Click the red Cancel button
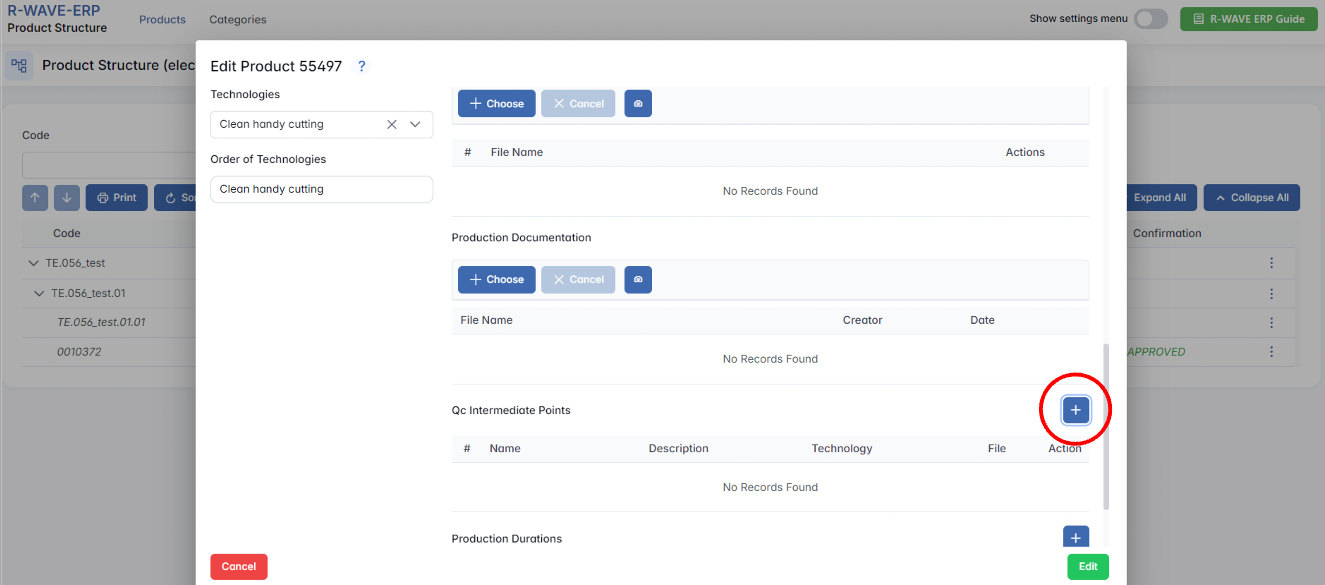 pyautogui.click(x=238, y=567)
